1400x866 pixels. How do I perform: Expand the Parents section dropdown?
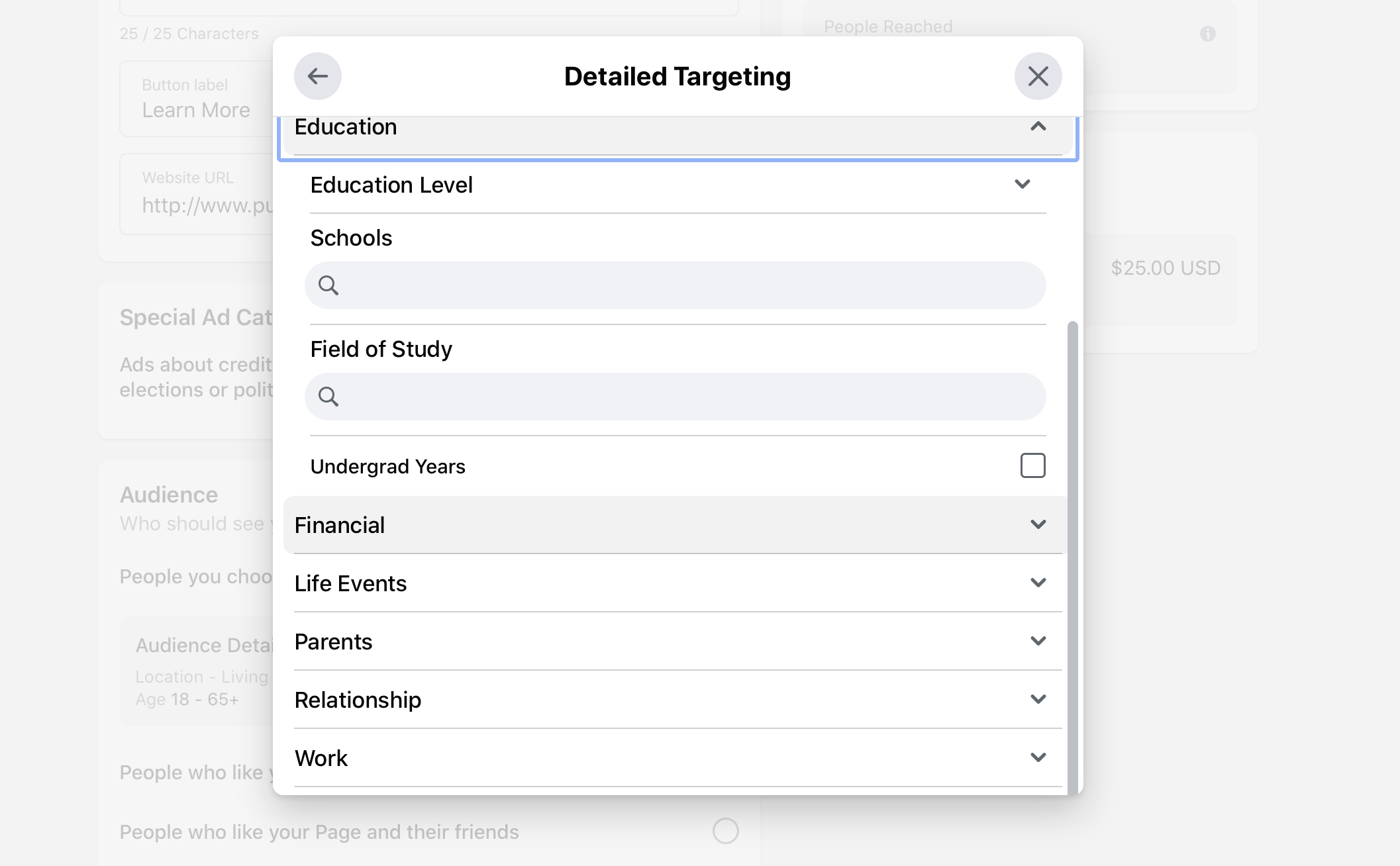1037,640
